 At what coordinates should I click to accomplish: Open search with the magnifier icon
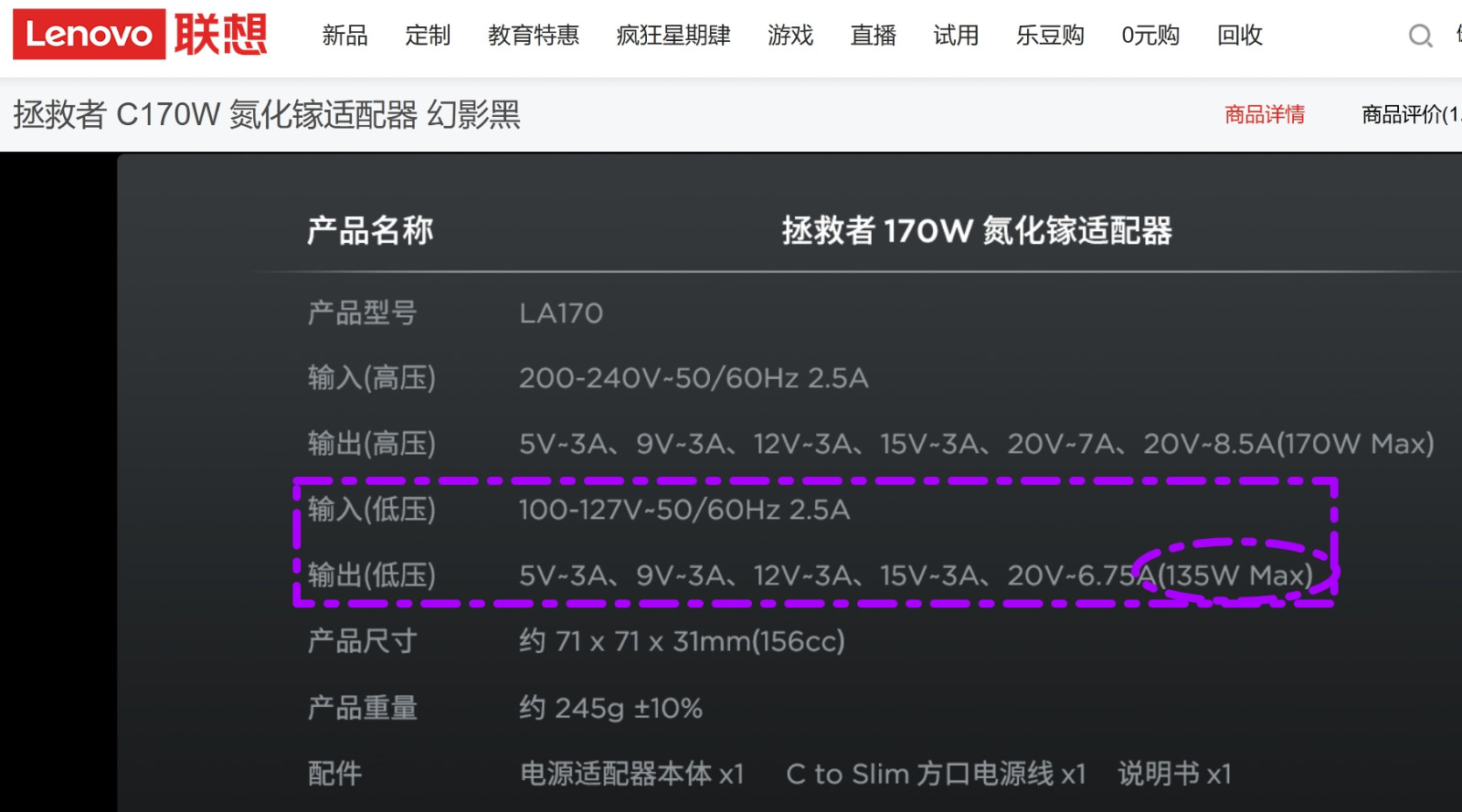click(1420, 36)
